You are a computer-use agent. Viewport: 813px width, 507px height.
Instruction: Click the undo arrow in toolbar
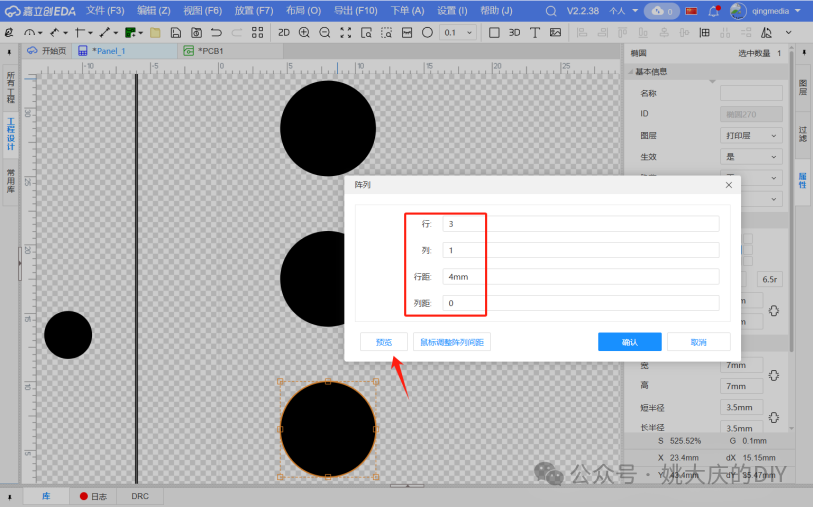tap(216, 32)
